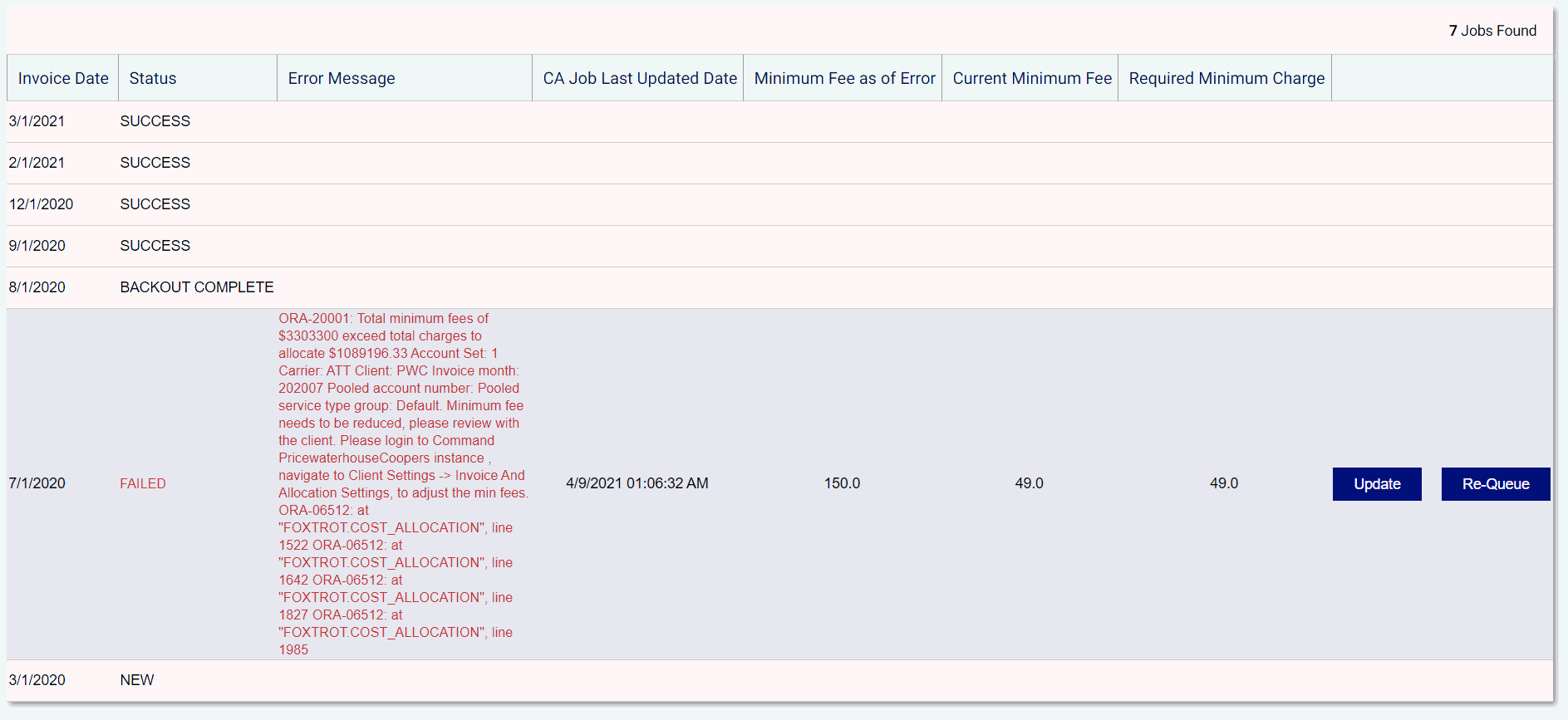Click the 7 Jobs Found label
Viewport: 1568px width, 720px height.
pyautogui.click(x=1492, y=31)
